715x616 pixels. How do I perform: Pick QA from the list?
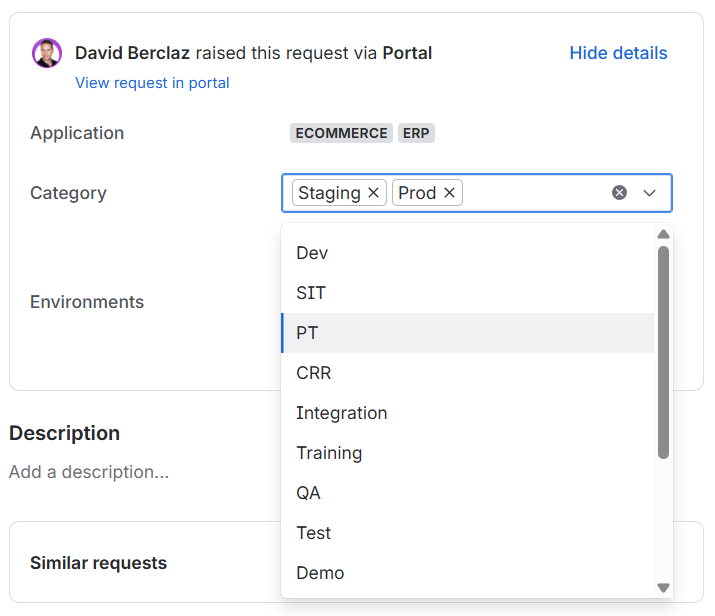tap(468, 493)
